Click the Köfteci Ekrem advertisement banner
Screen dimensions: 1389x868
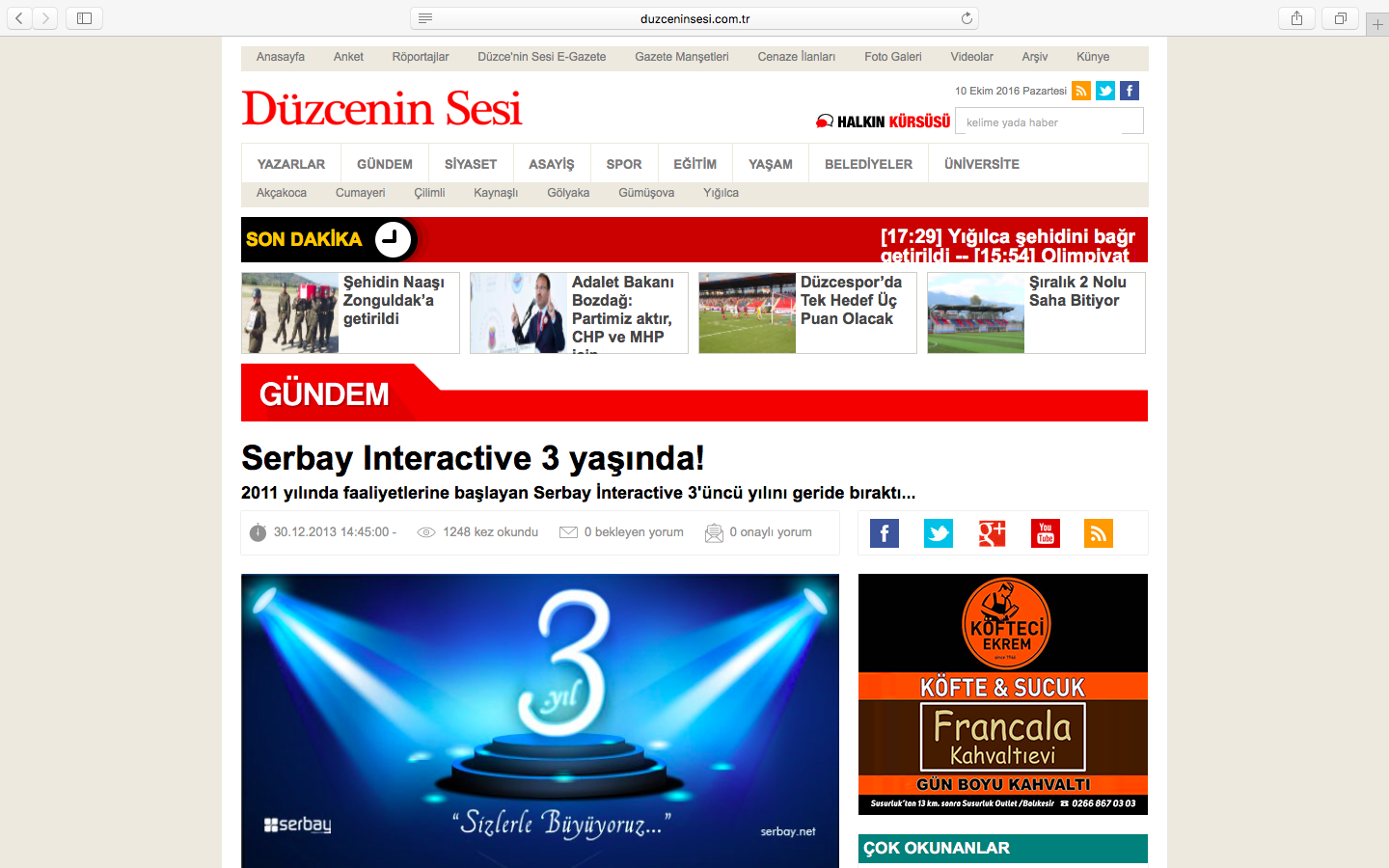click(x=1003, y=694)
